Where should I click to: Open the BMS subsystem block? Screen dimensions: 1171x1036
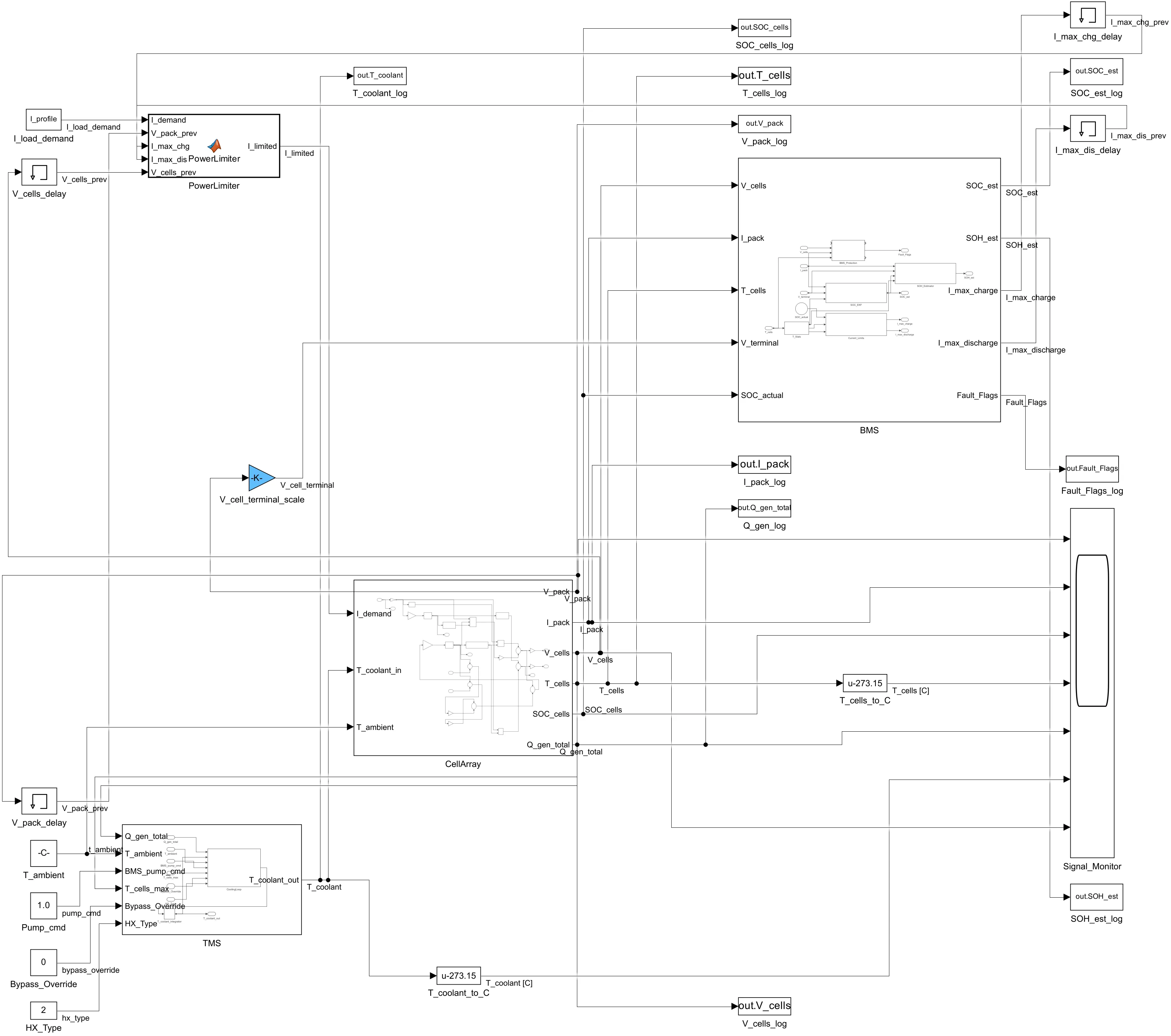pyautogui.click(x=869, y=290)
